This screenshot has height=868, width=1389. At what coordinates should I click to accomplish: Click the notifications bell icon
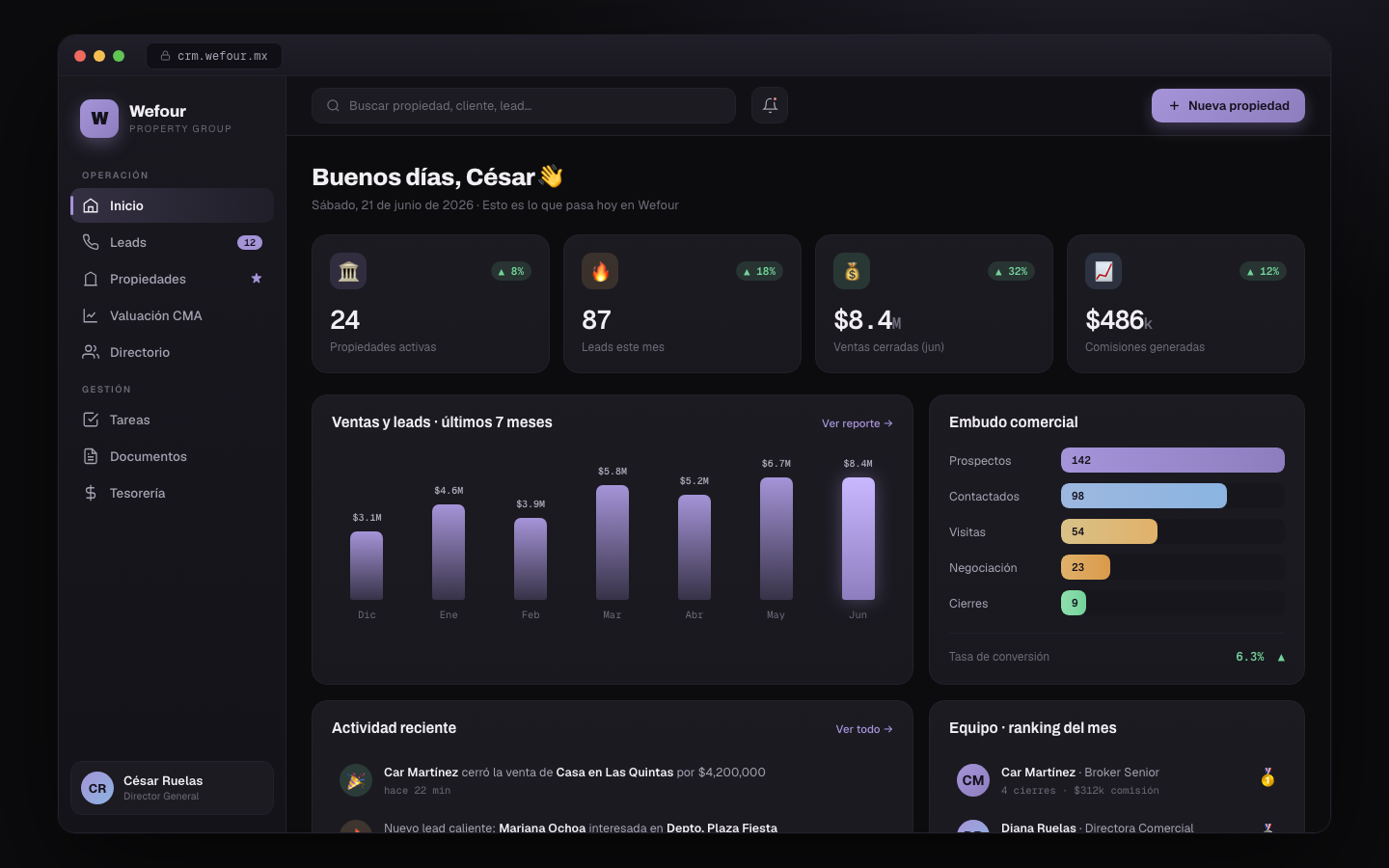(x=770, y=105)
